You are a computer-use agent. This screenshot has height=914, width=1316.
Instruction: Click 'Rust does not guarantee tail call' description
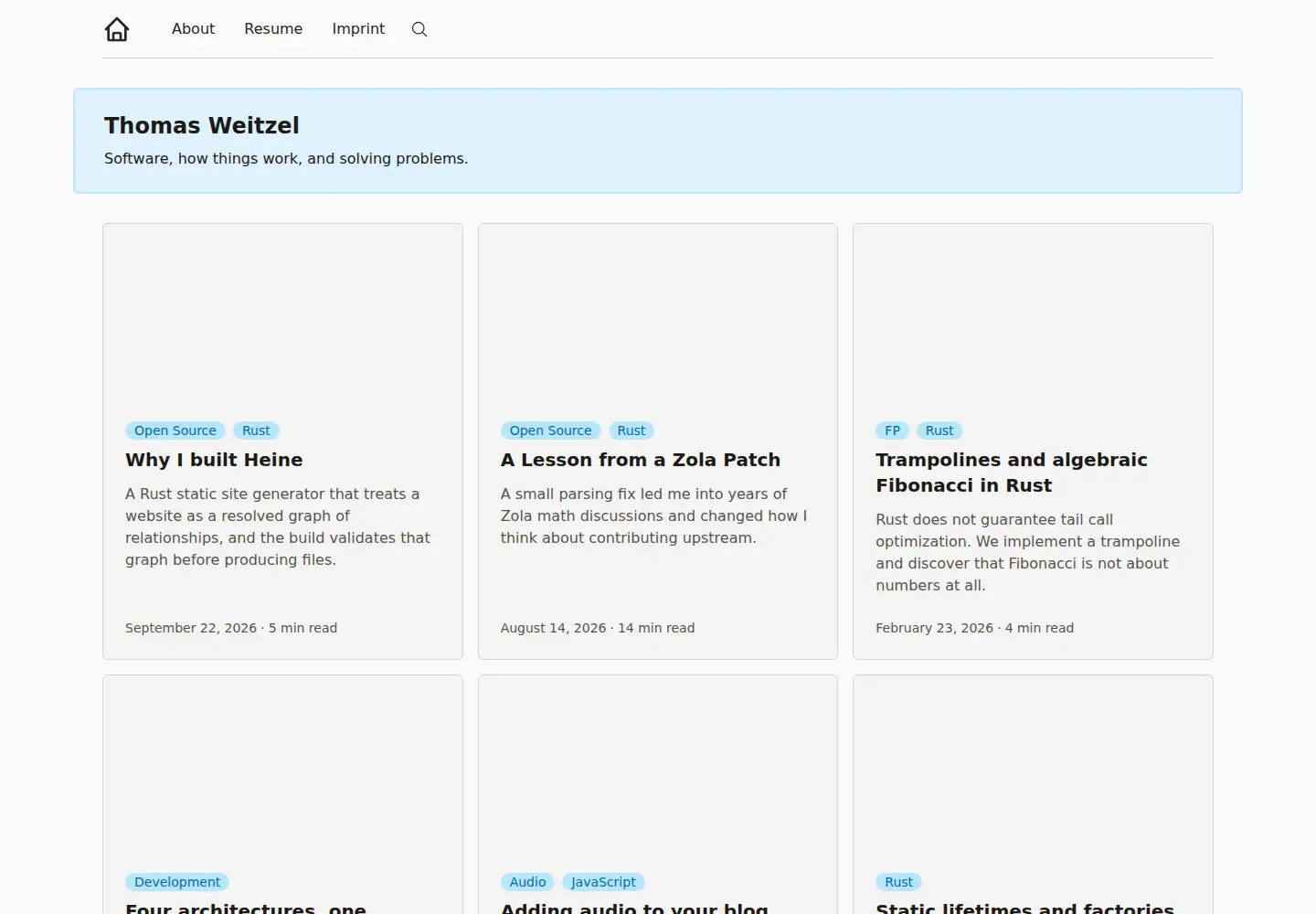(x=1027, y=552)
